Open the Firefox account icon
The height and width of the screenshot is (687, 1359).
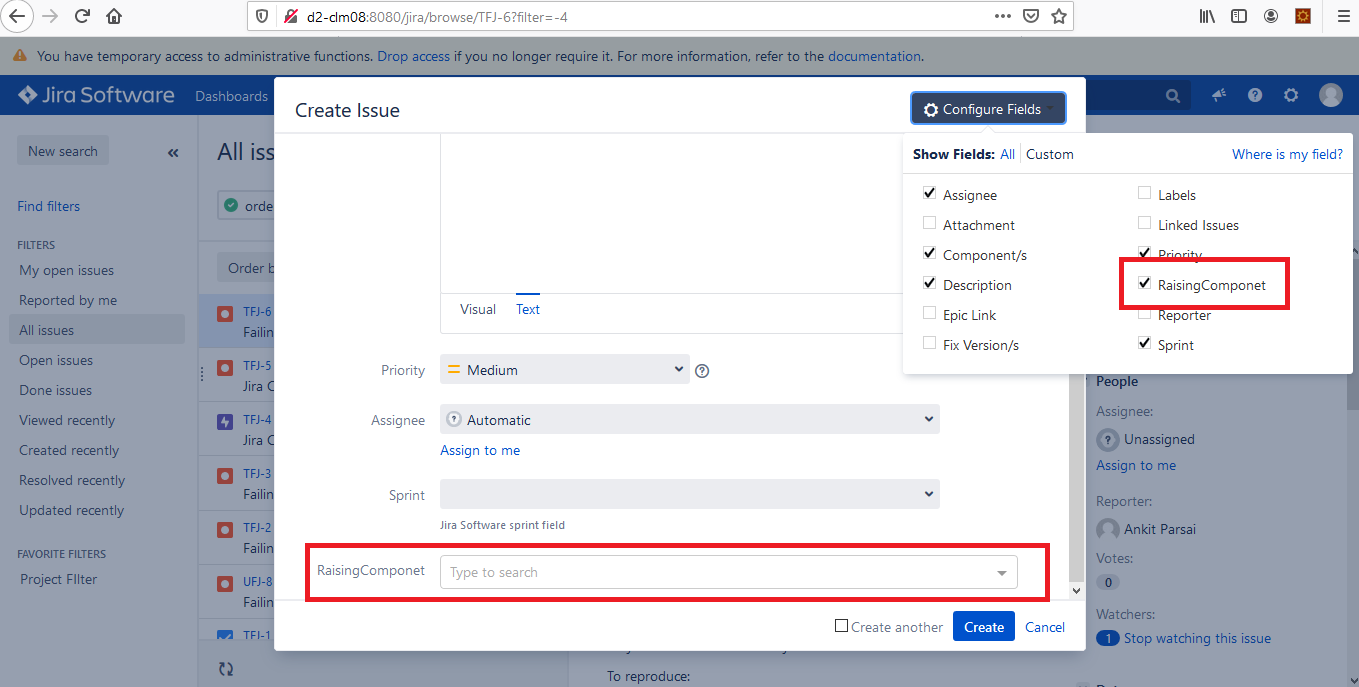[x=1271, y=16]
